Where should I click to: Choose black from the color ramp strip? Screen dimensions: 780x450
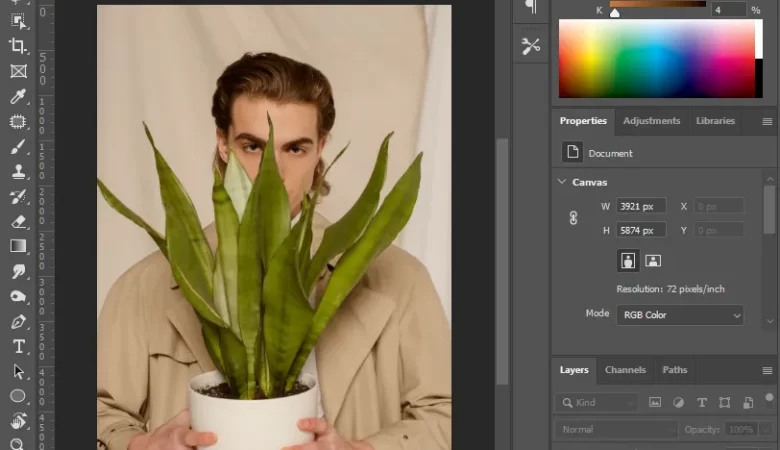(759, 78)
